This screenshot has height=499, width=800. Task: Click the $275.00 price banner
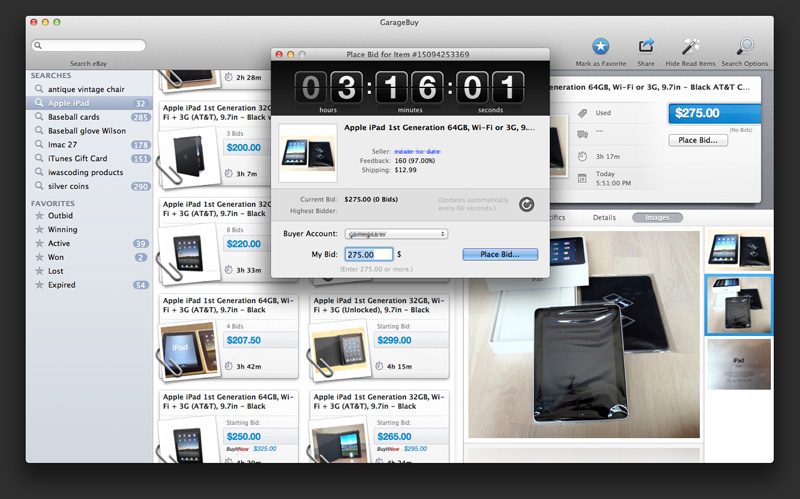pyautogui.click(x=714, y=113)
